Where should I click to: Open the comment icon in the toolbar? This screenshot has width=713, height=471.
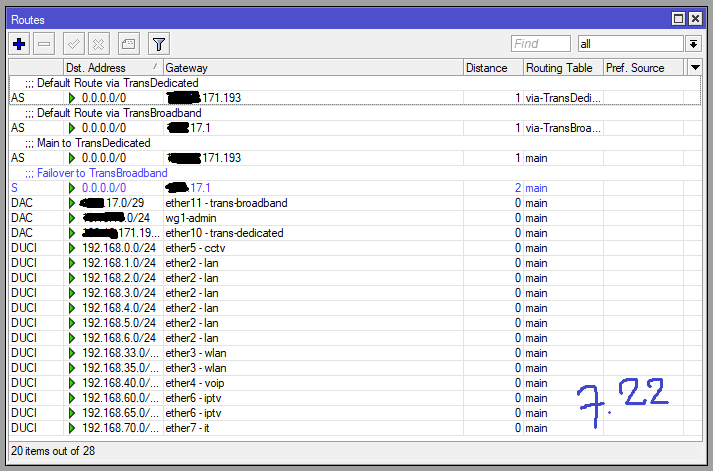[129, 44]
